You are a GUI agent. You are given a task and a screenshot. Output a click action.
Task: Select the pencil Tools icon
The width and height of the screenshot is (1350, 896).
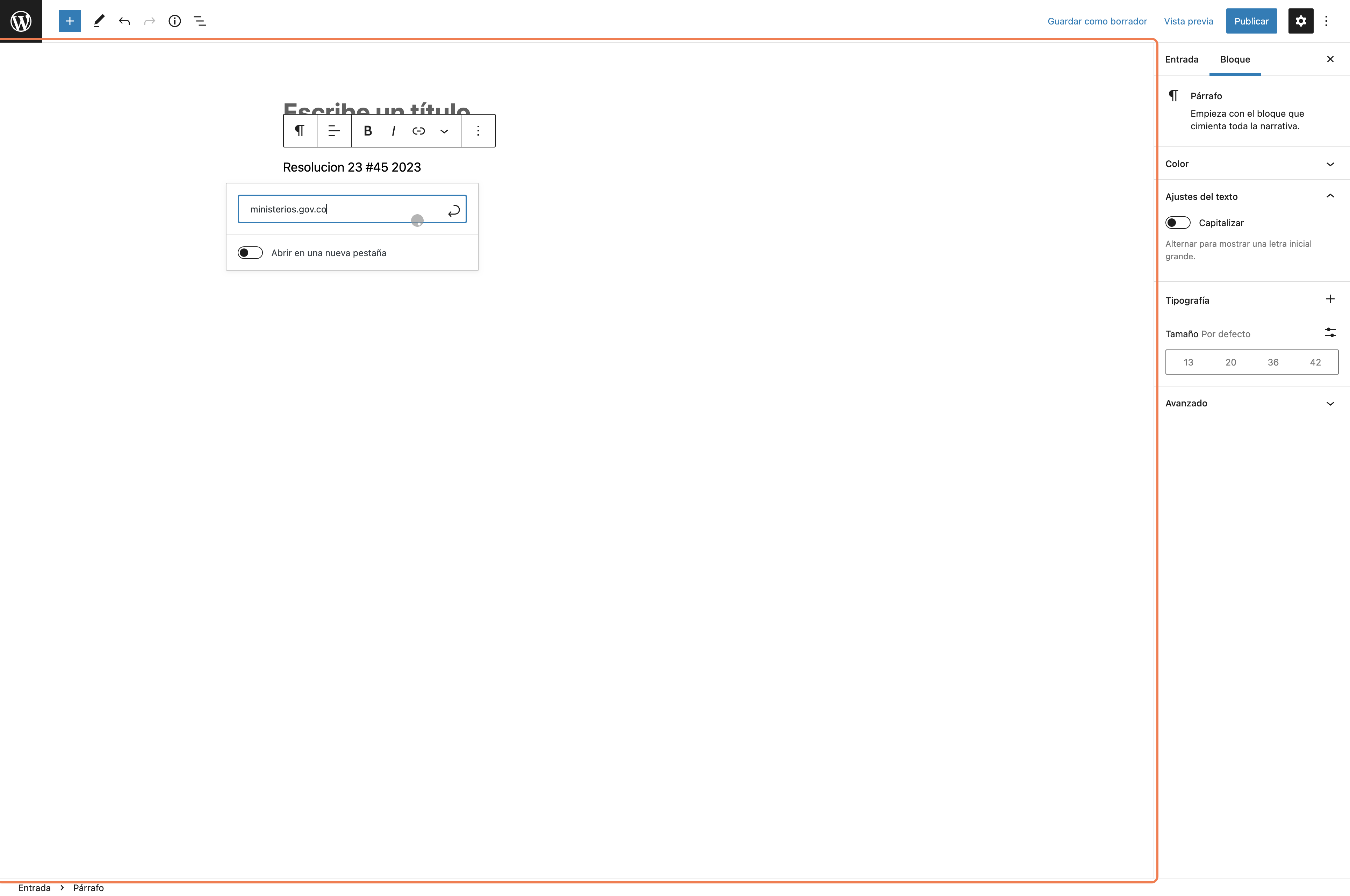point(99,21)
